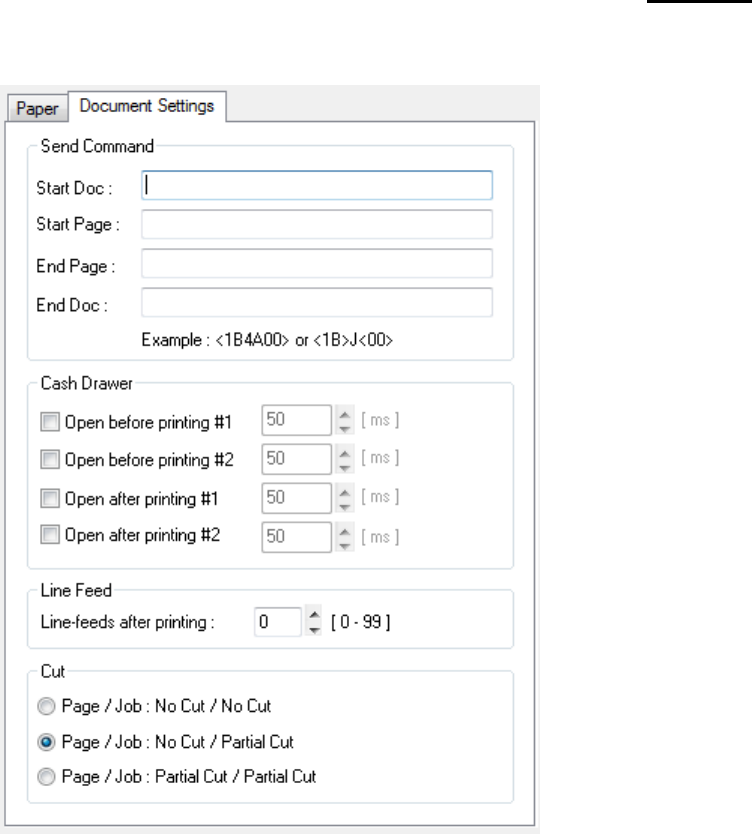752x834 pixels.
Task: Click the End Doc text box
Action: (317, 302)
